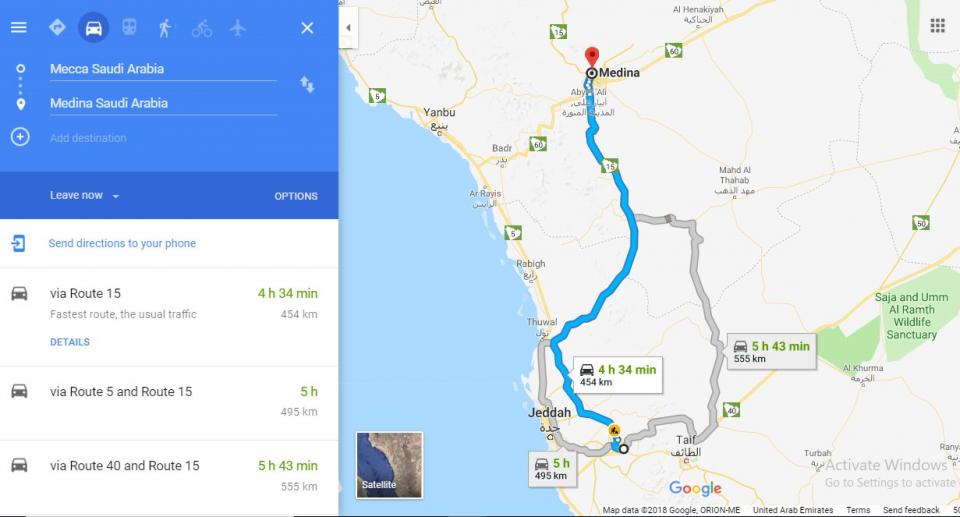
Task: Collapse the side panel arrow
Action: point(348,28)
